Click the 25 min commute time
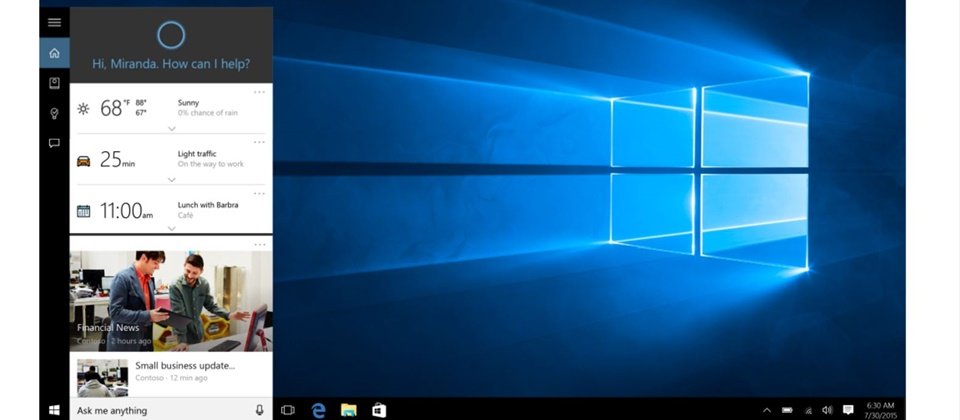 (x=117, y=160)
